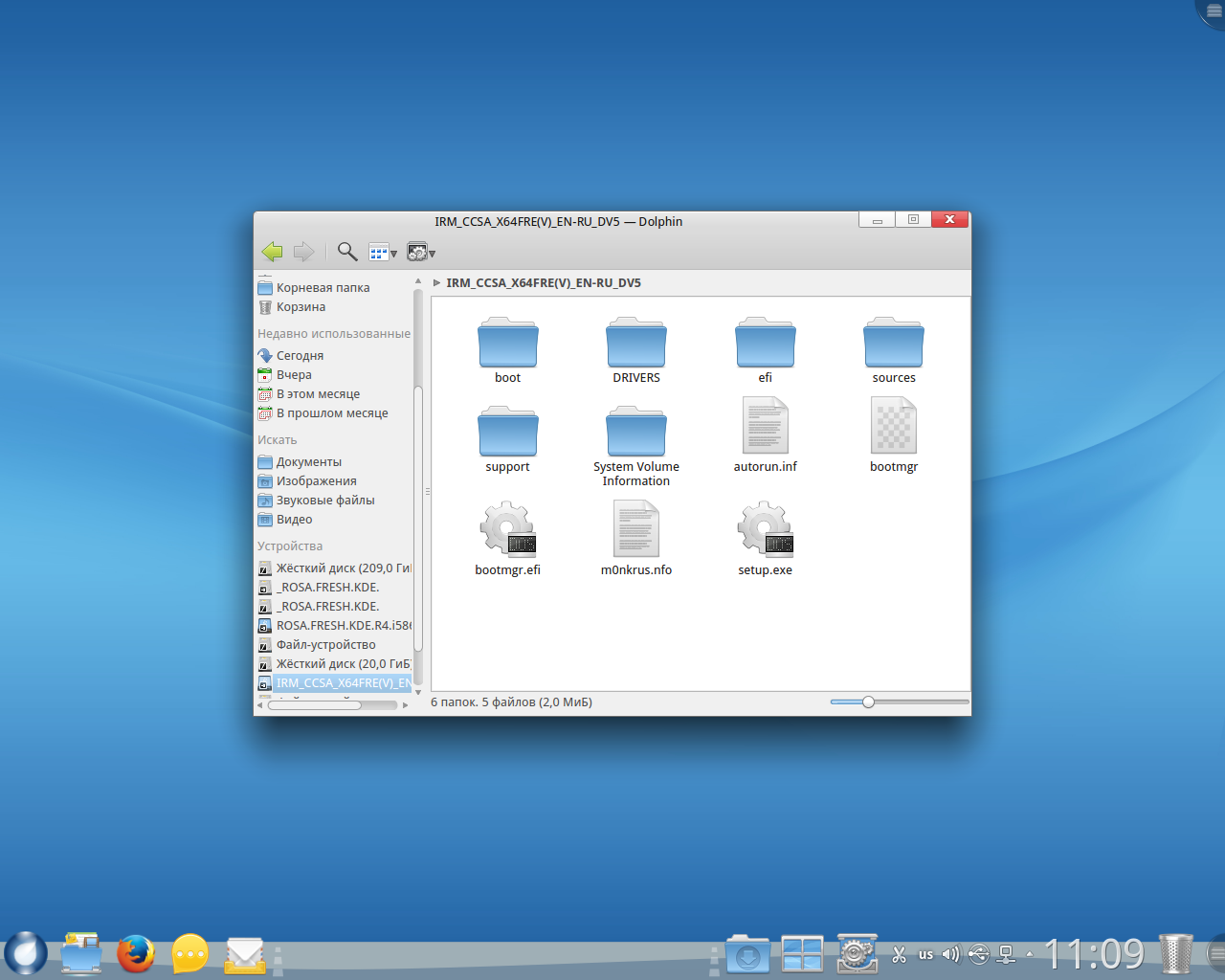
Task: Click the green Back arrow in toolbar
Action: [x=272, y=252]
